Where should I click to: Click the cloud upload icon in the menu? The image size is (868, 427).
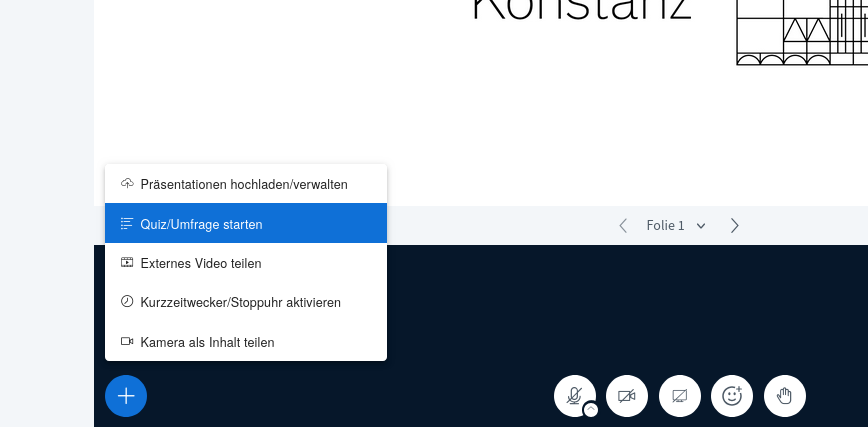127,184
